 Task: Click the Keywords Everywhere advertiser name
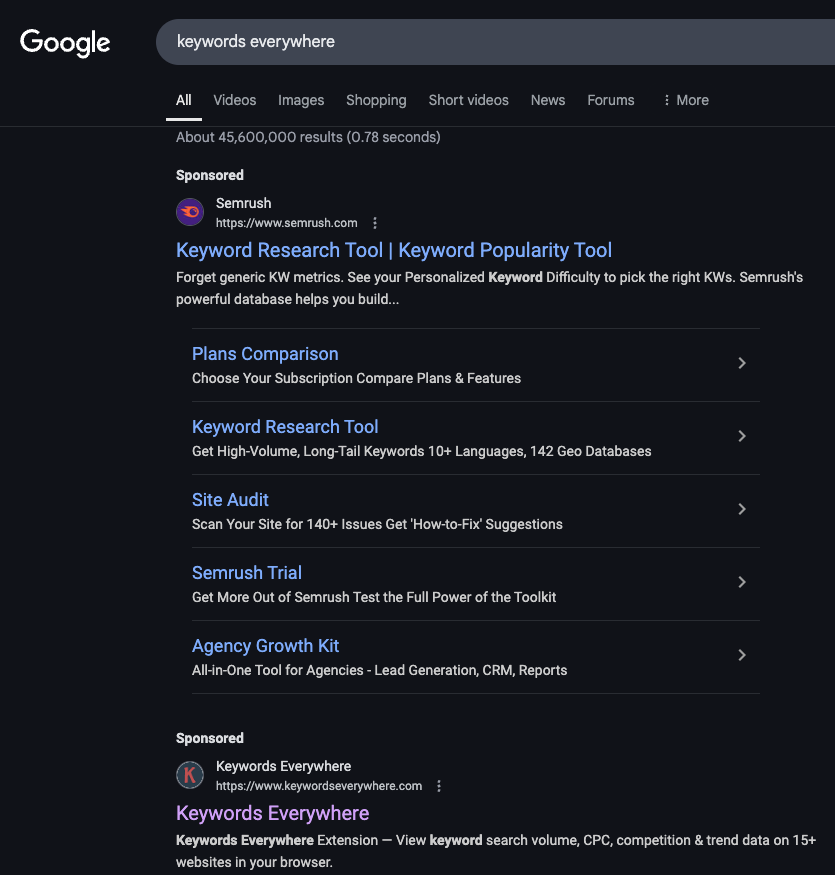click(x=284, y=767)
